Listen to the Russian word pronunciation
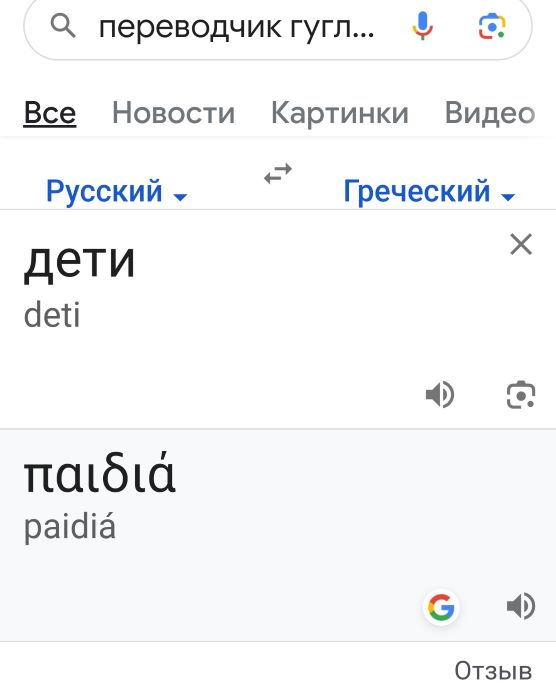 [440, 394]
